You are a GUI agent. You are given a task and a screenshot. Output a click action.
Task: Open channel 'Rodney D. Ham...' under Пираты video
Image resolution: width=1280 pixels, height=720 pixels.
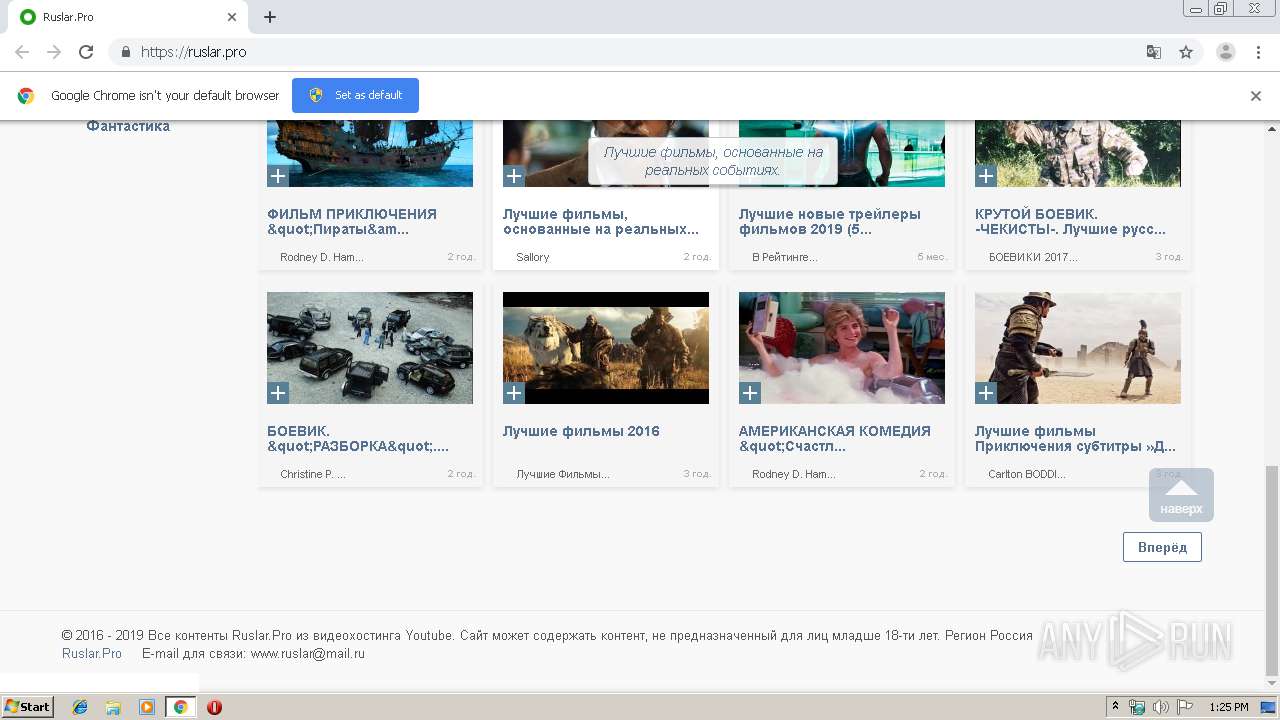pos(322,257)
